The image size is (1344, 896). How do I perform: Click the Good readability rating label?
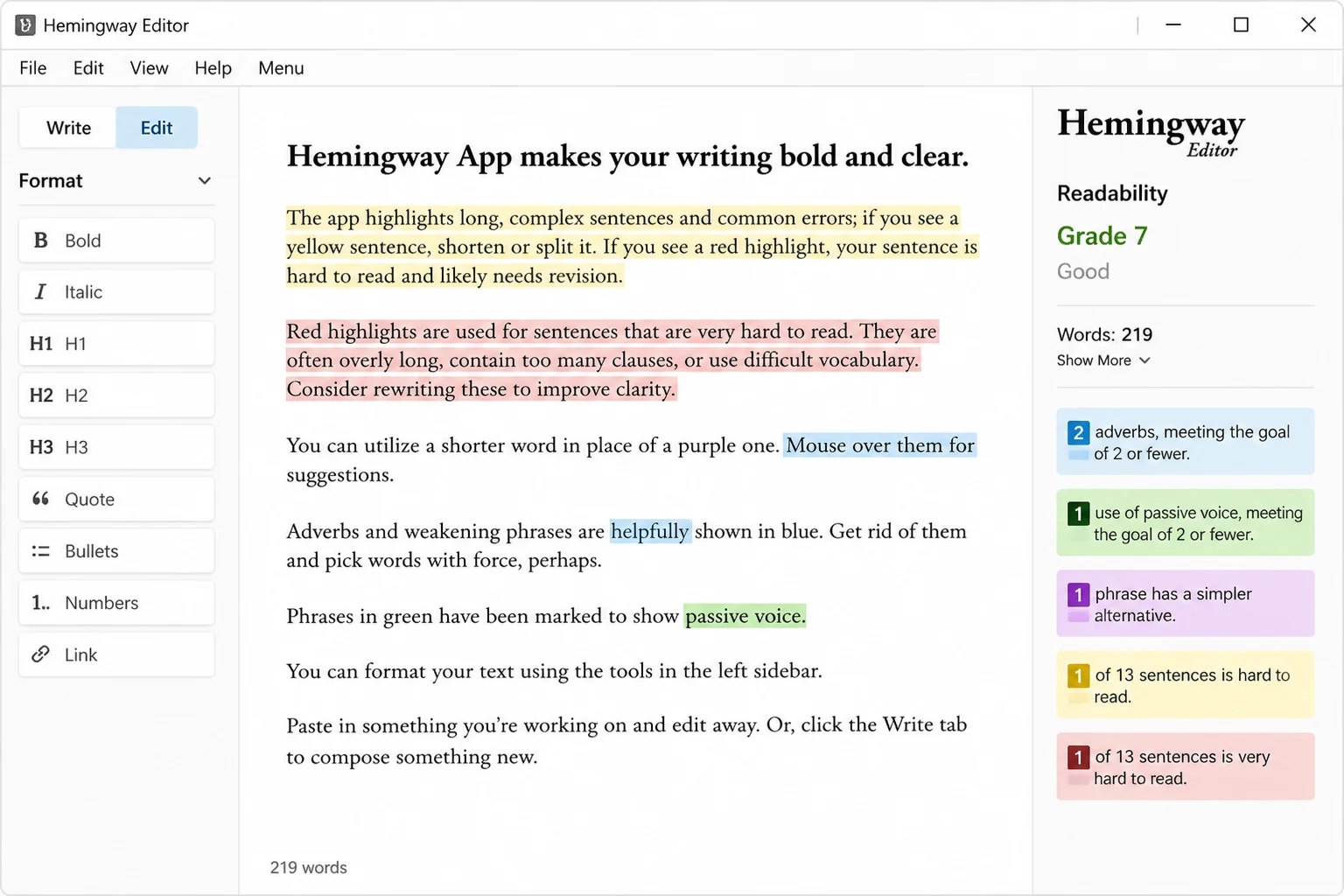(x=1083, y=271)
